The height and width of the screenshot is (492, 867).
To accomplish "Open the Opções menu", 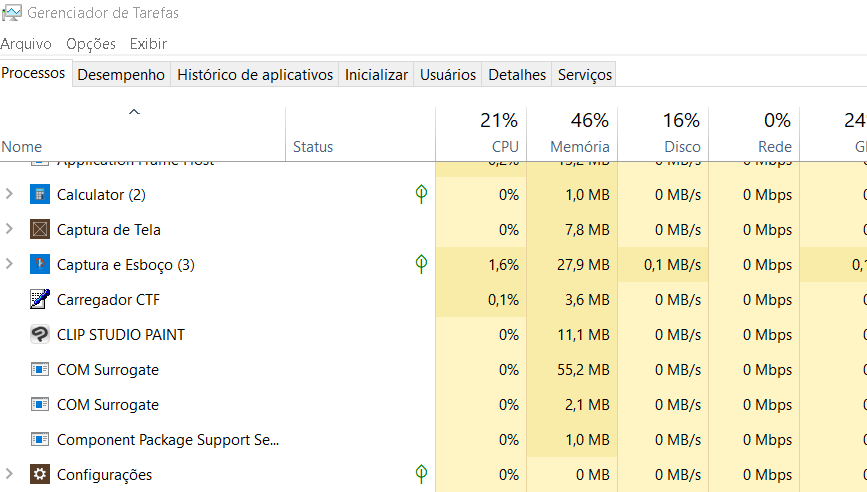I will coord(91,44).
